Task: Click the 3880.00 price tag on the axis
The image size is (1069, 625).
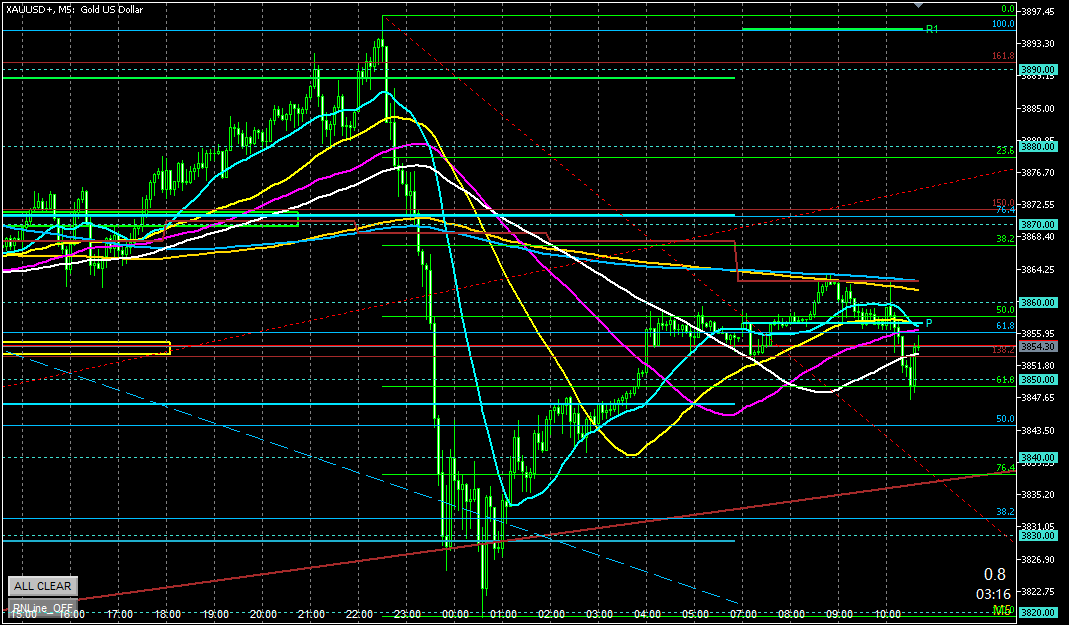Action: pyautogui.click(x=1038, y=146)
